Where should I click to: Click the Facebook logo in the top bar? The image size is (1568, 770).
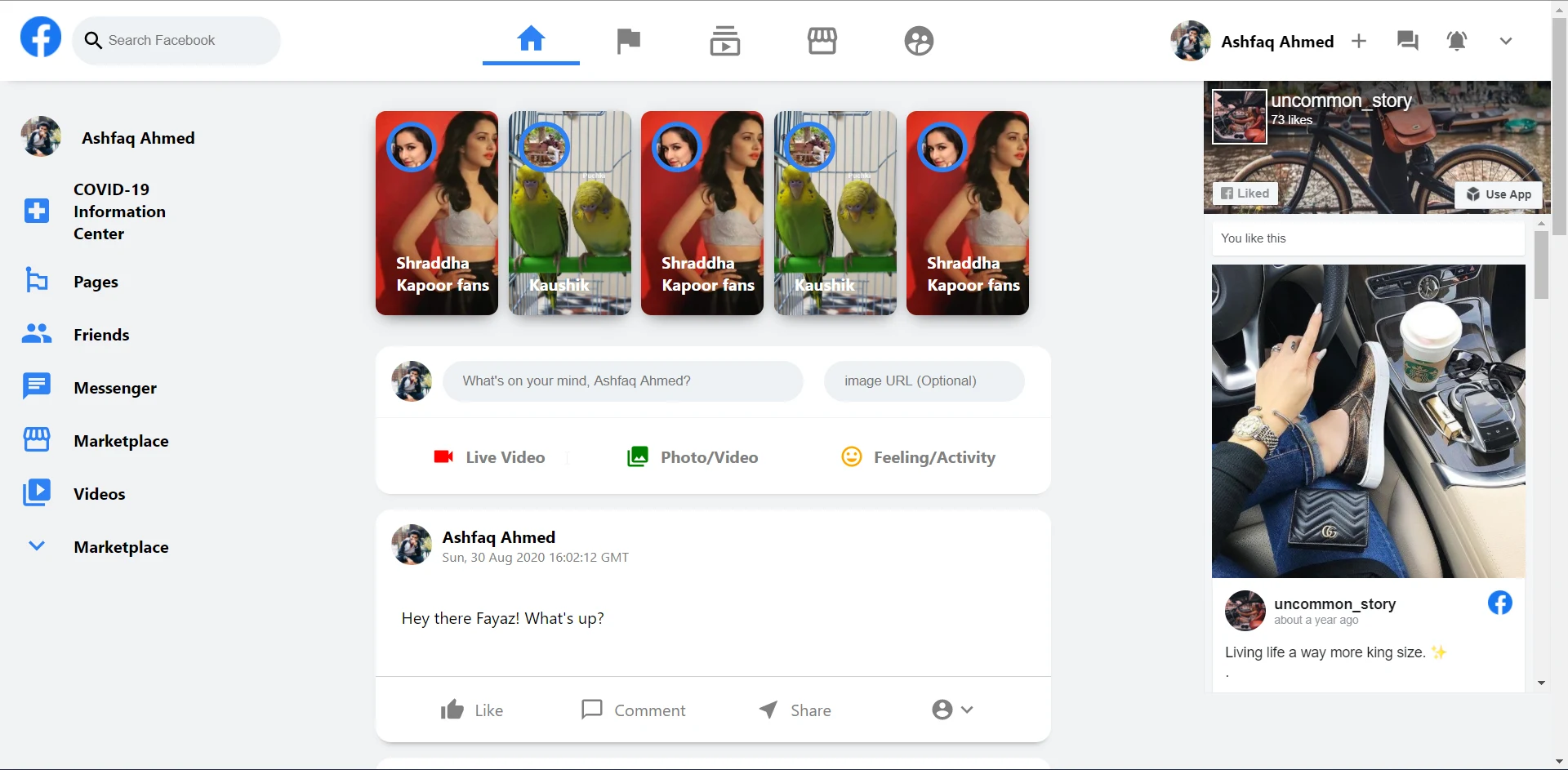pos(41,38)
